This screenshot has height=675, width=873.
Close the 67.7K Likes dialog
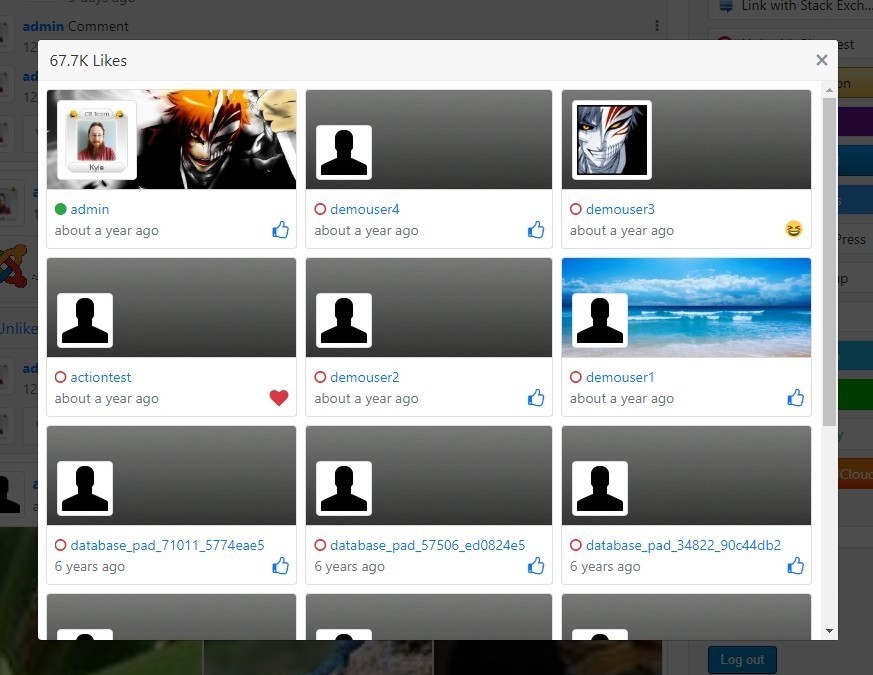[x=821, y=60]
